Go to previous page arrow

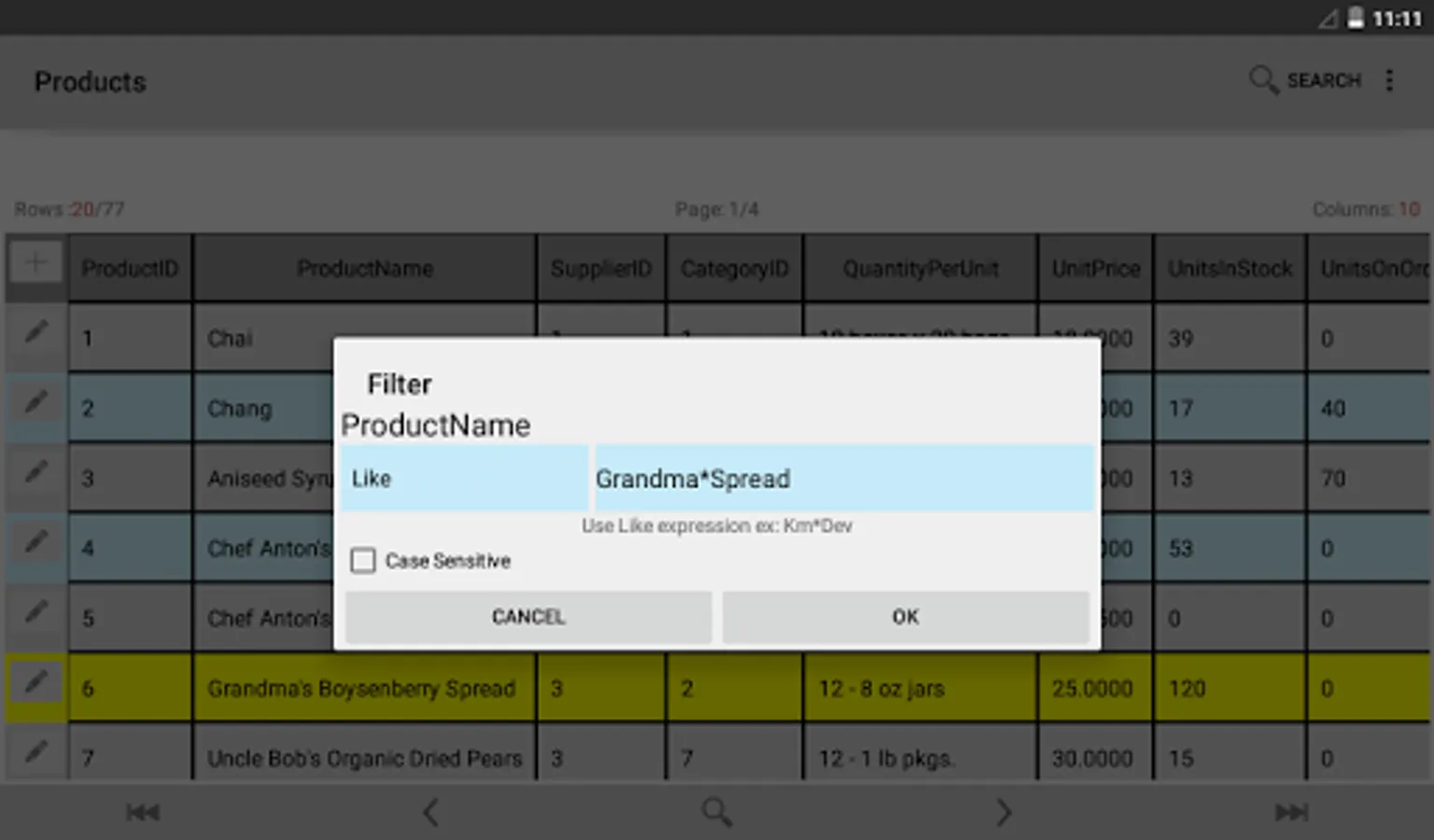[430, 812]
